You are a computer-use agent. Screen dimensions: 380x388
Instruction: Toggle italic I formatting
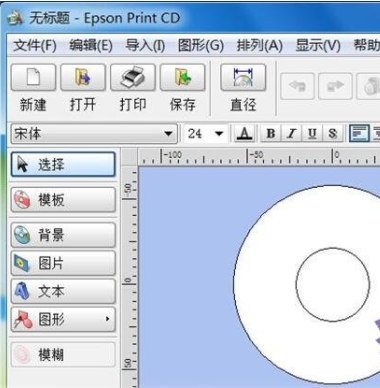click(x=291, y=134)
